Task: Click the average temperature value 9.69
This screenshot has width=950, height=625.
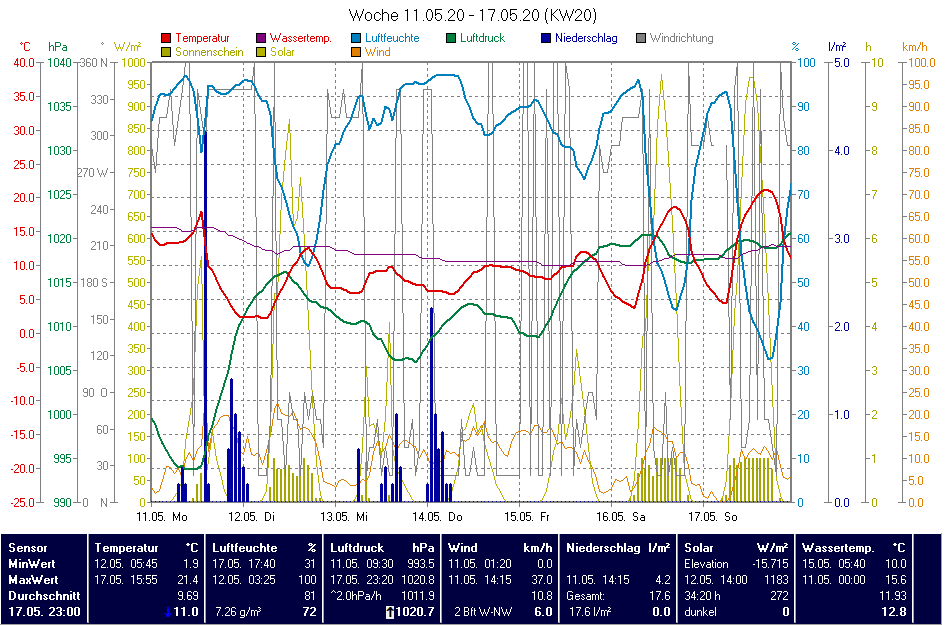Action: [188, 596]
